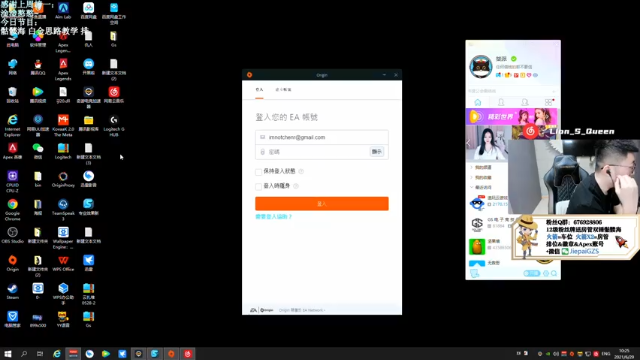
Task: Open the Internet Explorer desktop icon
Action: pos(13,125)
